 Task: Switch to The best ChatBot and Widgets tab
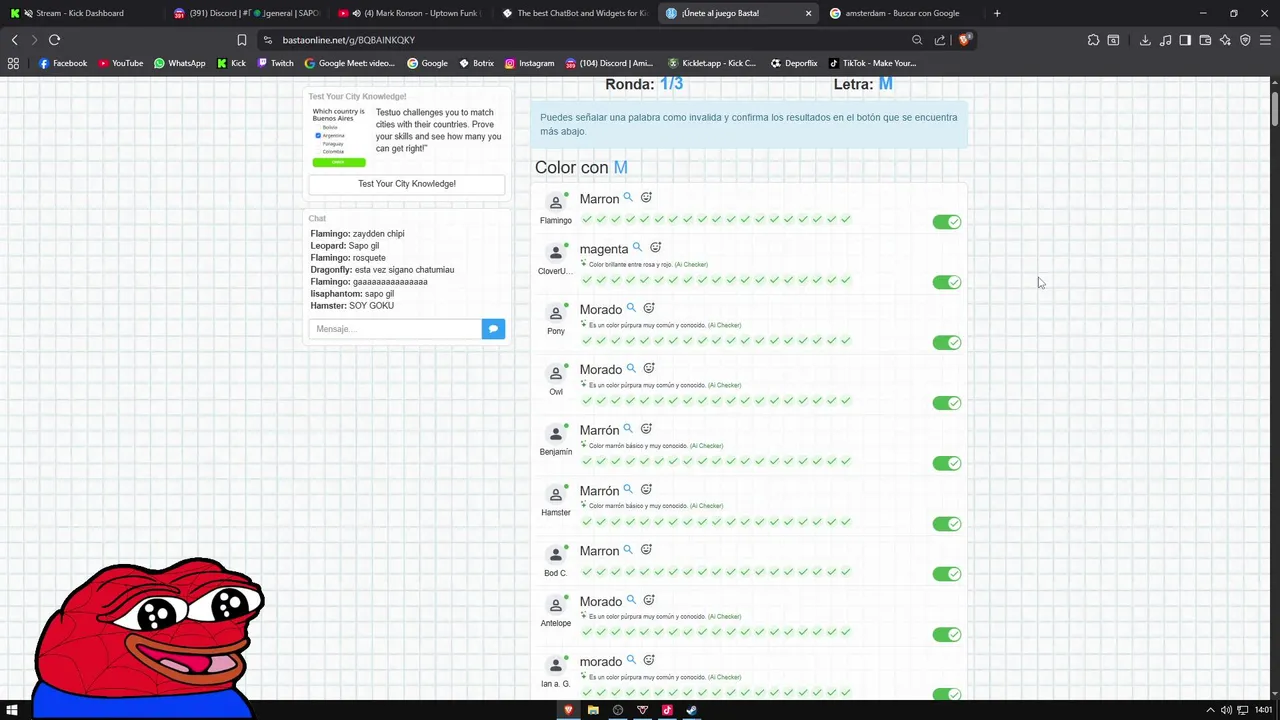pyautogui.click(x=573, y=13)
